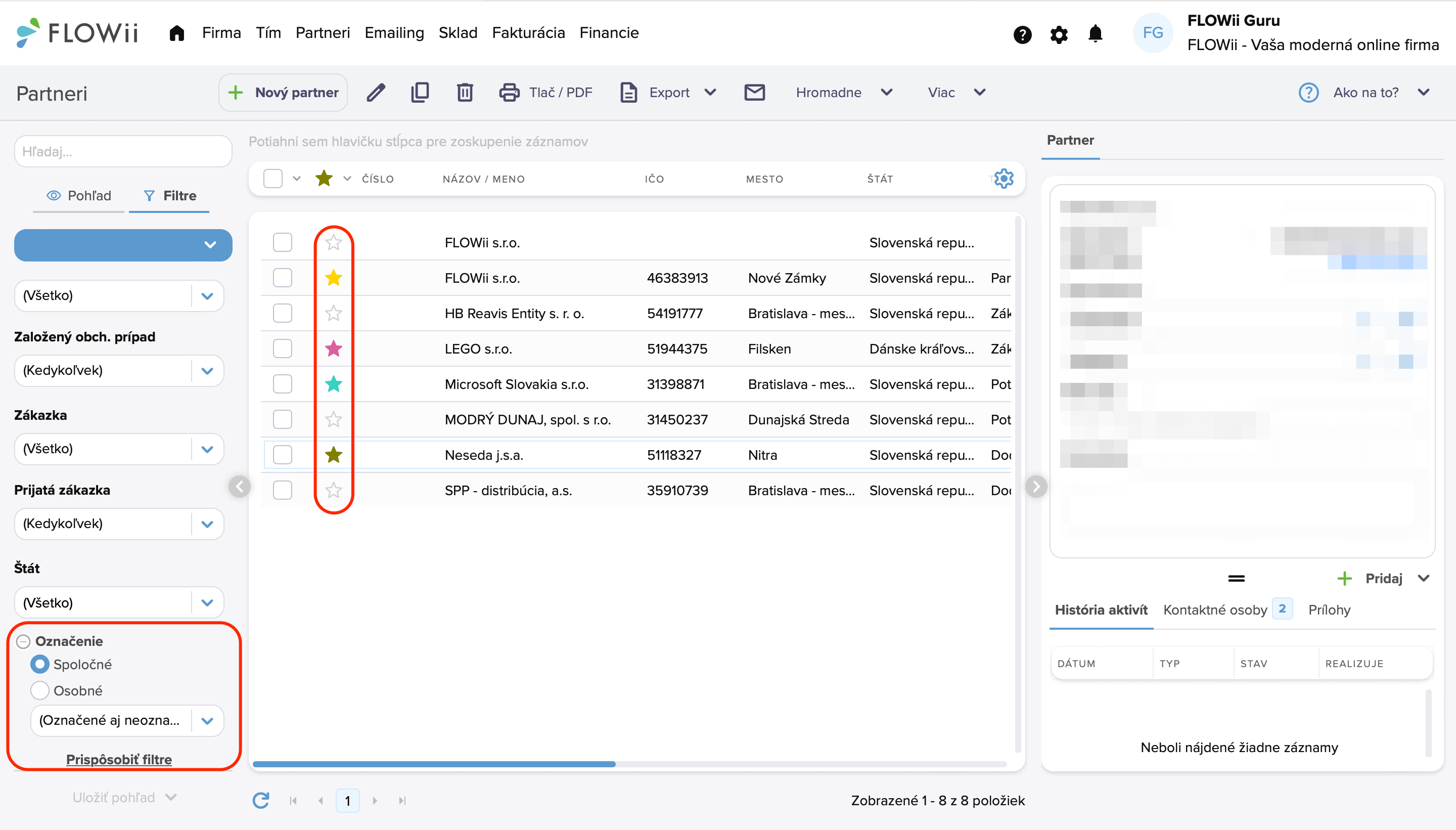The image size is (1456, 830).
Task: Select the Spoločné radio button
Action: point(39,664)
